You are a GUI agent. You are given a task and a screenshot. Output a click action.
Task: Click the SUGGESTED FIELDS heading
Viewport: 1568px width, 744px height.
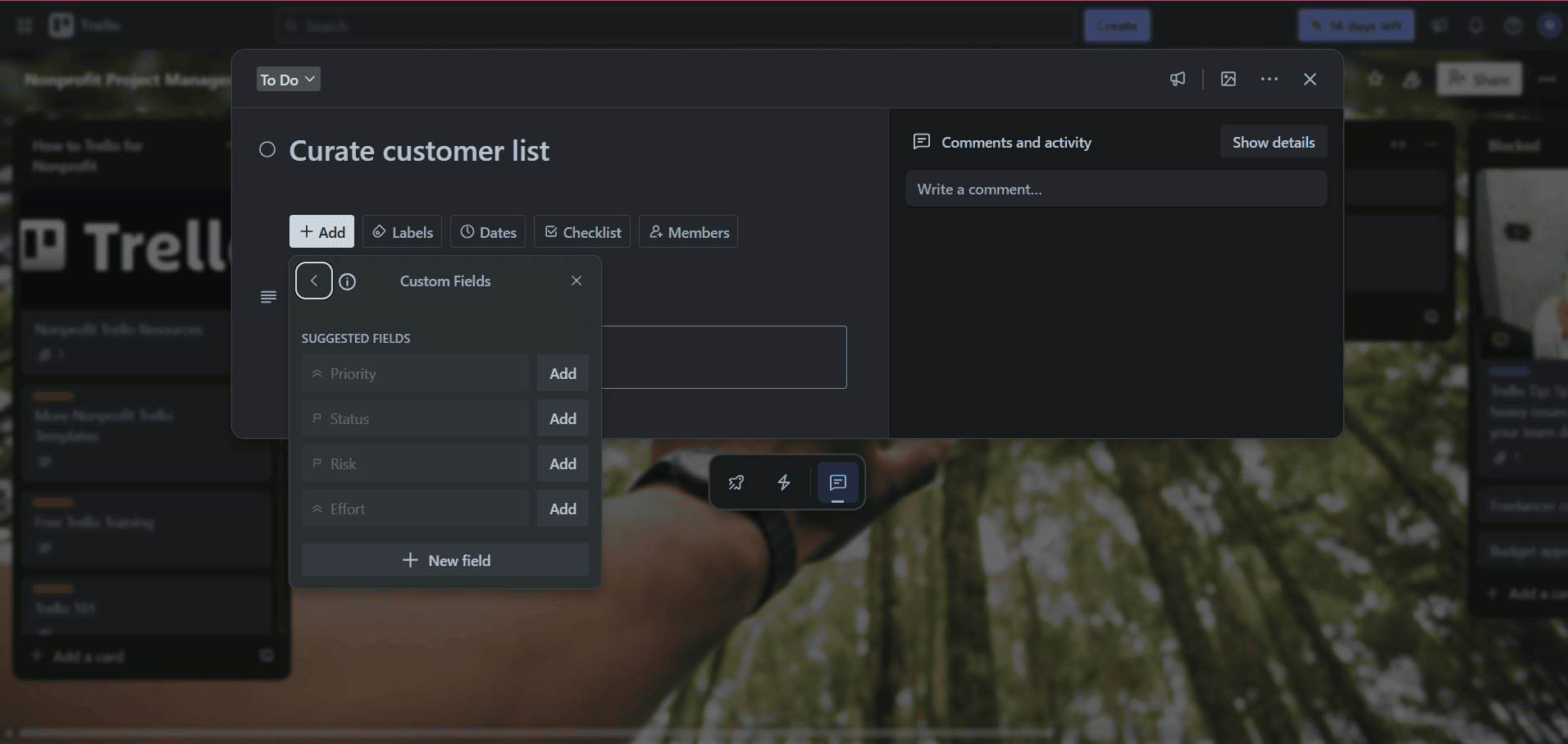click(356, 338)
